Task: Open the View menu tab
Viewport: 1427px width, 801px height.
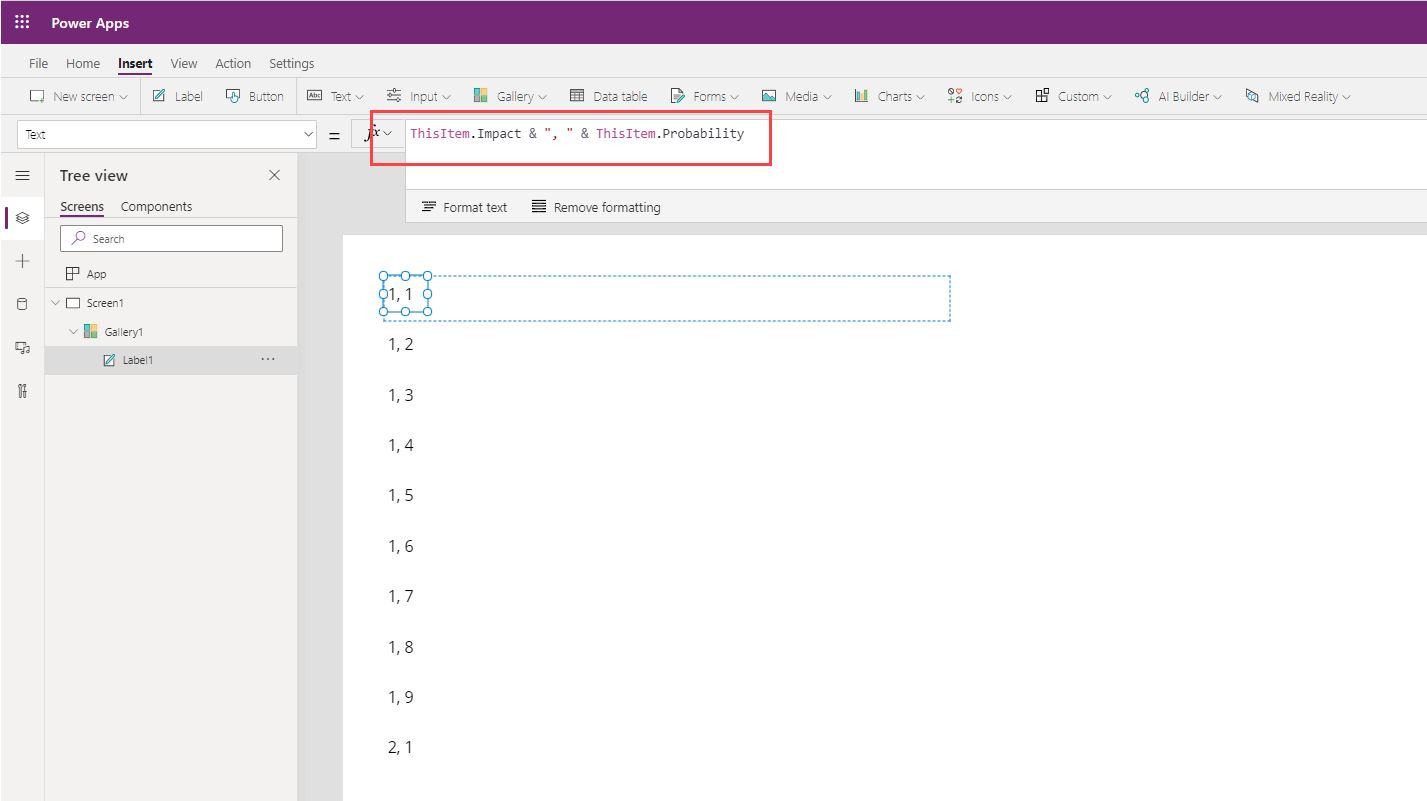Action: pos(184,63)
